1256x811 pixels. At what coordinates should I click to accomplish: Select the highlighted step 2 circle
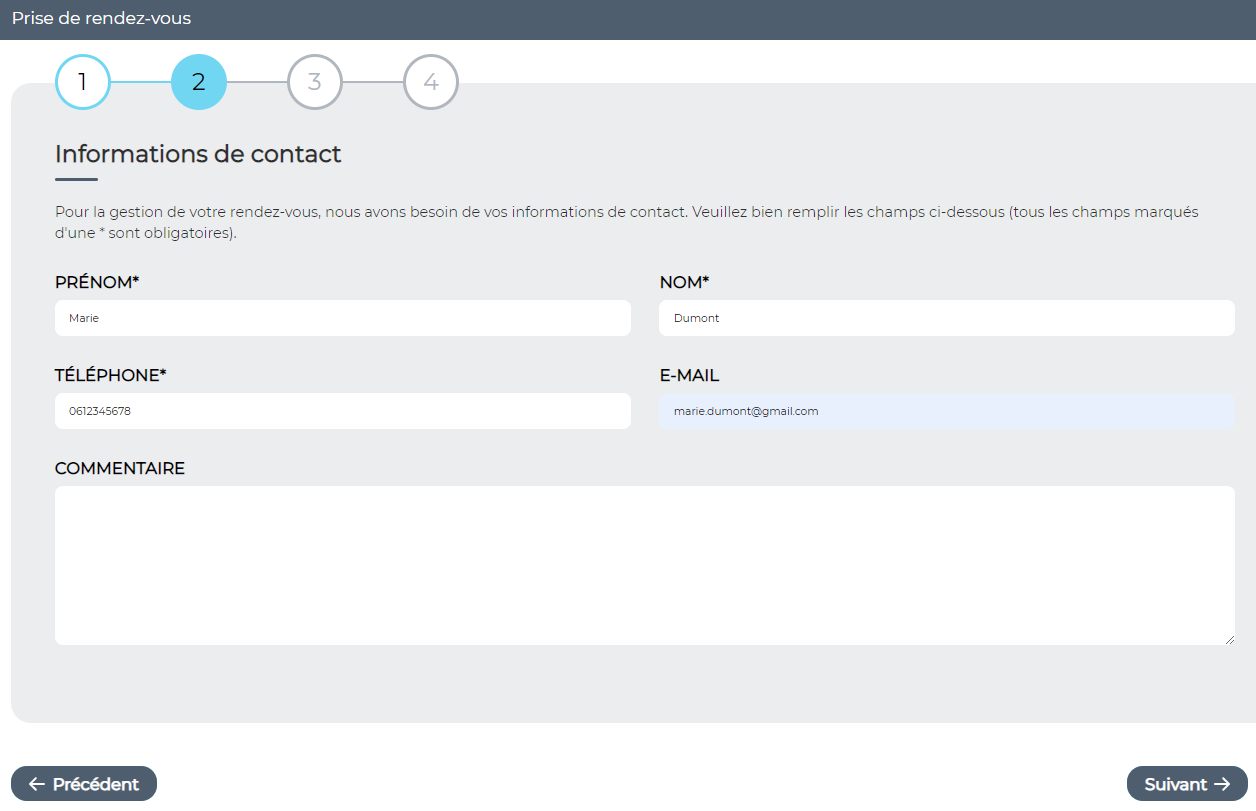pyautogui.click(x=199, y=82)
